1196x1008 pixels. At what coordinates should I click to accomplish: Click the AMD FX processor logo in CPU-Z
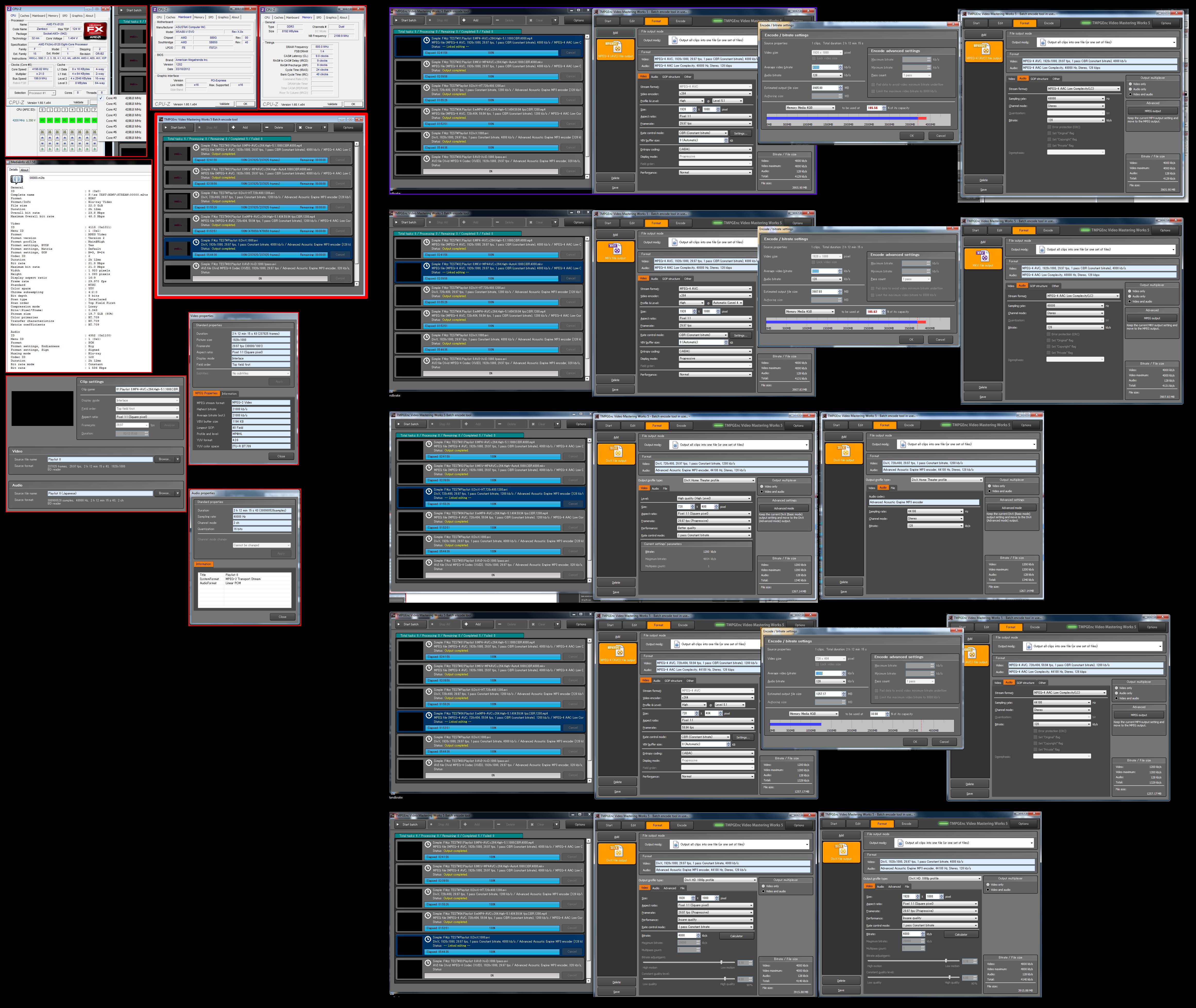point(95,30)
